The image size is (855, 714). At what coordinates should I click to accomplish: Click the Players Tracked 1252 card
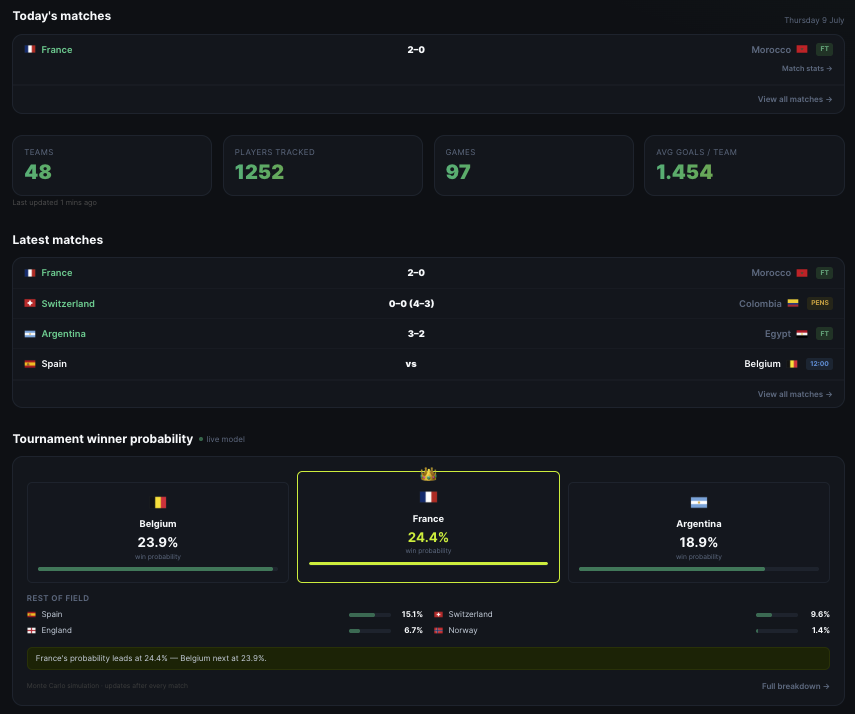323,165
